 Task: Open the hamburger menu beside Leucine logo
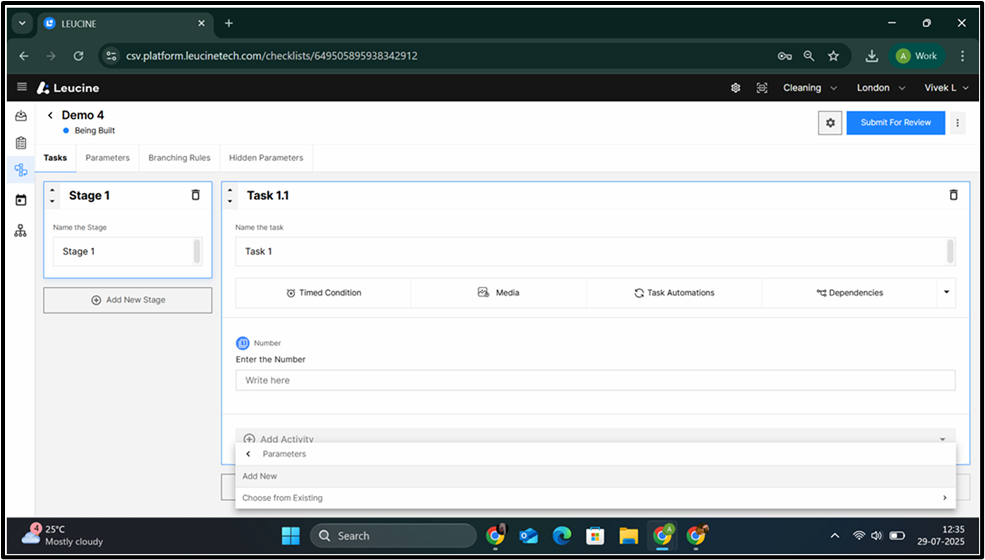point(22,88)
